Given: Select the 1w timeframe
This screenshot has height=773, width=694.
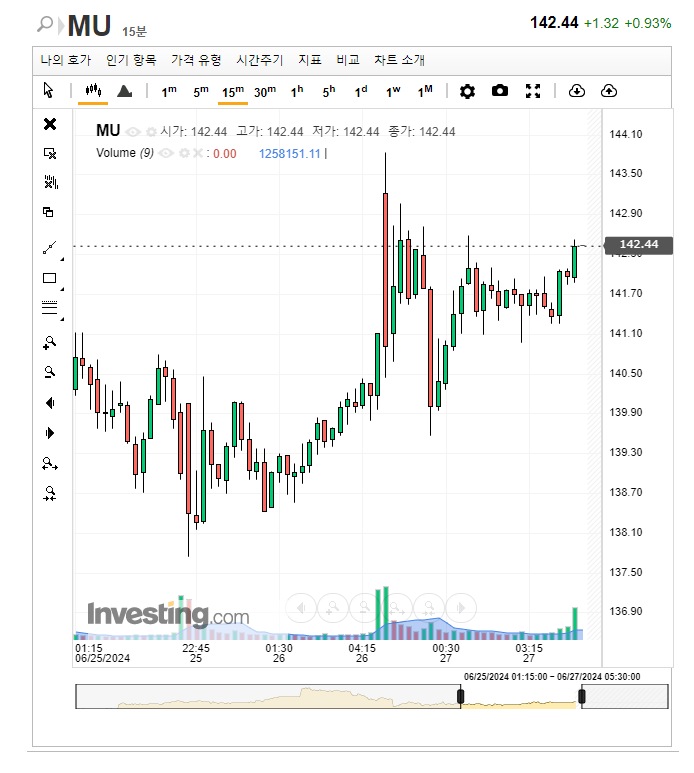Looking at the screenshot, I should coord(393,92).
